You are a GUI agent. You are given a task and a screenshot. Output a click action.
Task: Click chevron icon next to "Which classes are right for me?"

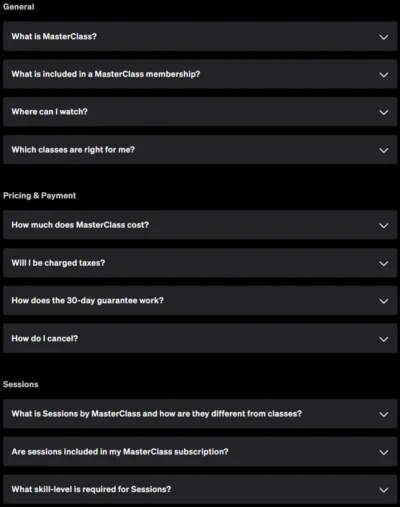click(x=384, y=150)
